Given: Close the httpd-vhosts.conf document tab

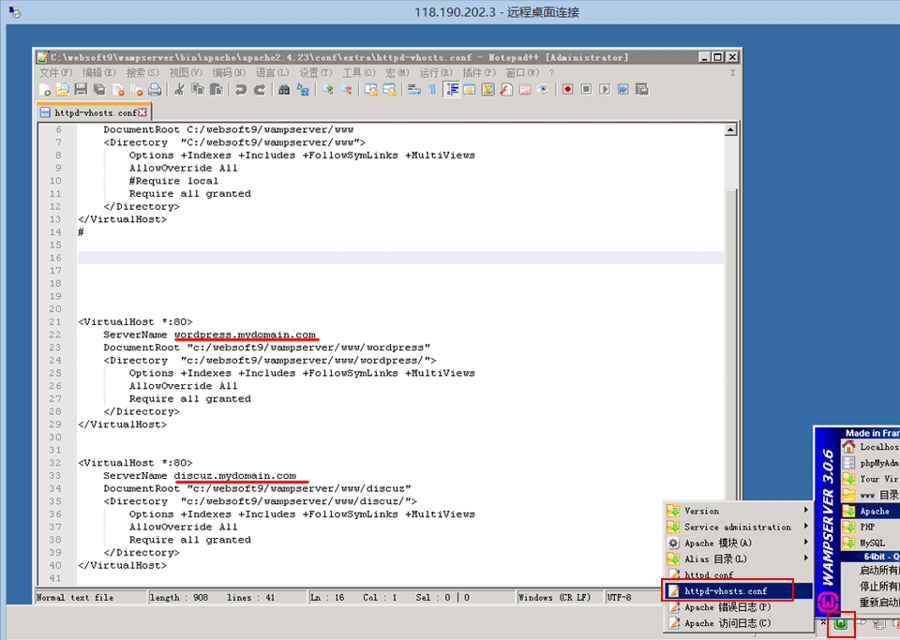Looking at the screenshot, I should pyautogui.click(x=142, y=113).
